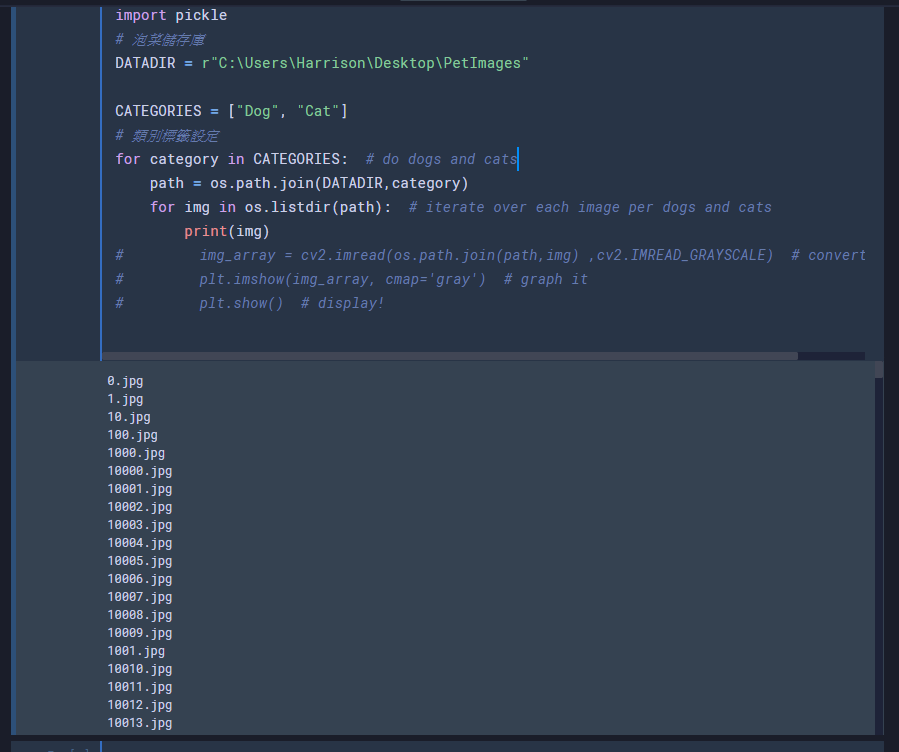Click the commented cv2.imread line
The image size is (899, 752).
(x=490, y=256)
